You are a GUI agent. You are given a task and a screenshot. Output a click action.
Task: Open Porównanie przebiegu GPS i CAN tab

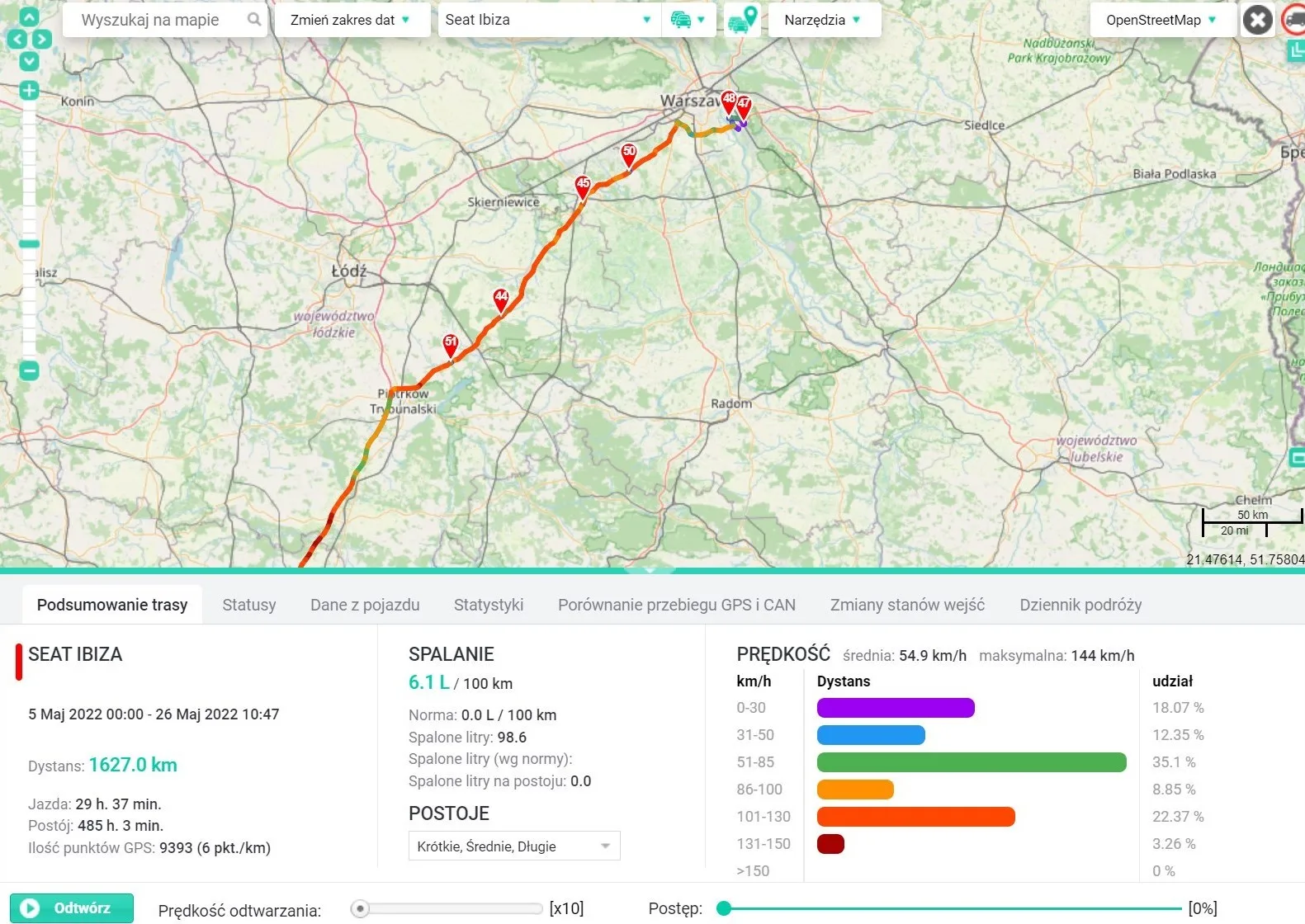(x=677, y=605)
